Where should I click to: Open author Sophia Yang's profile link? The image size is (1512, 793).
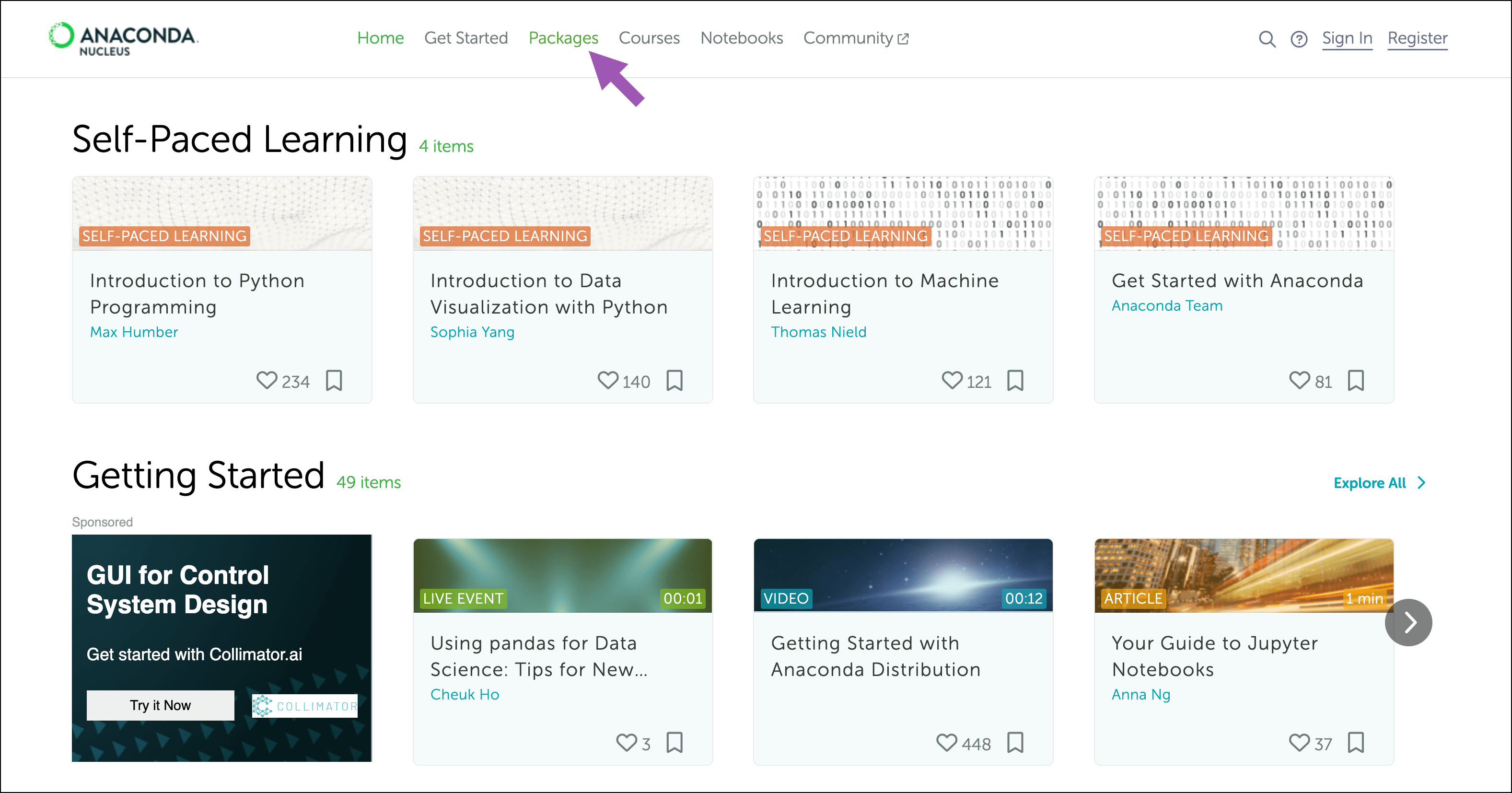[x=472, y=332]
